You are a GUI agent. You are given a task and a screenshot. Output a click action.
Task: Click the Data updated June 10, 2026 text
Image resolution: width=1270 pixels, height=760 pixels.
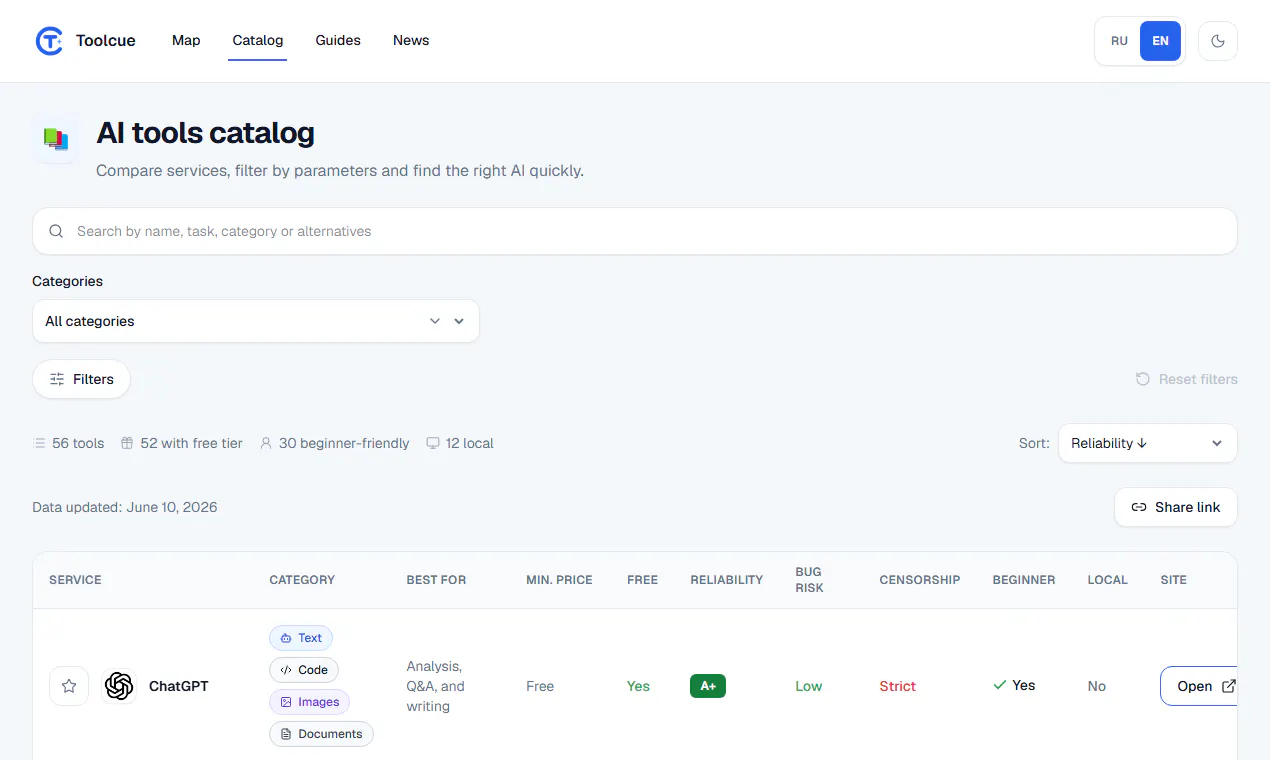pyautogui.click(x=125, y=507)
